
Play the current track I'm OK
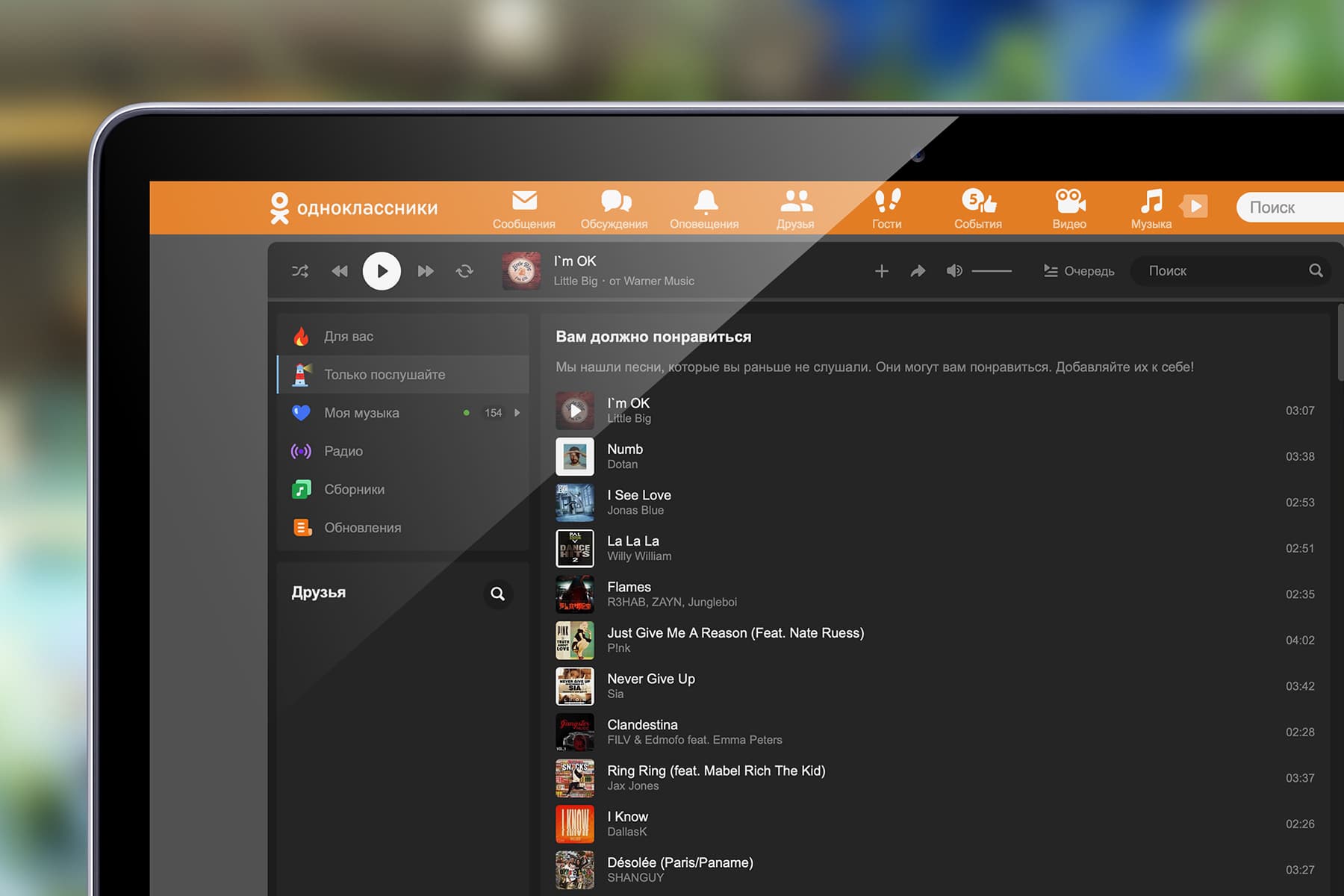(x=382, y=271)
